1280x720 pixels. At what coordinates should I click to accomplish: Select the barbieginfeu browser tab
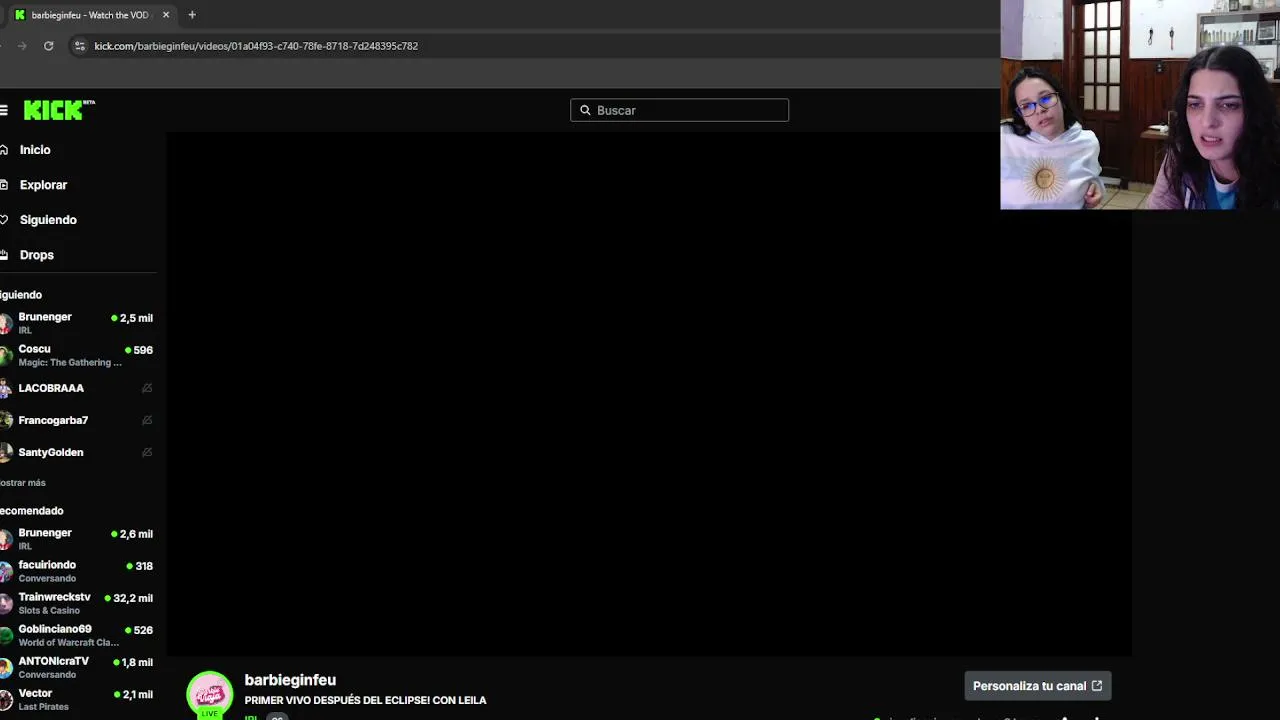[x=92, y=15]
